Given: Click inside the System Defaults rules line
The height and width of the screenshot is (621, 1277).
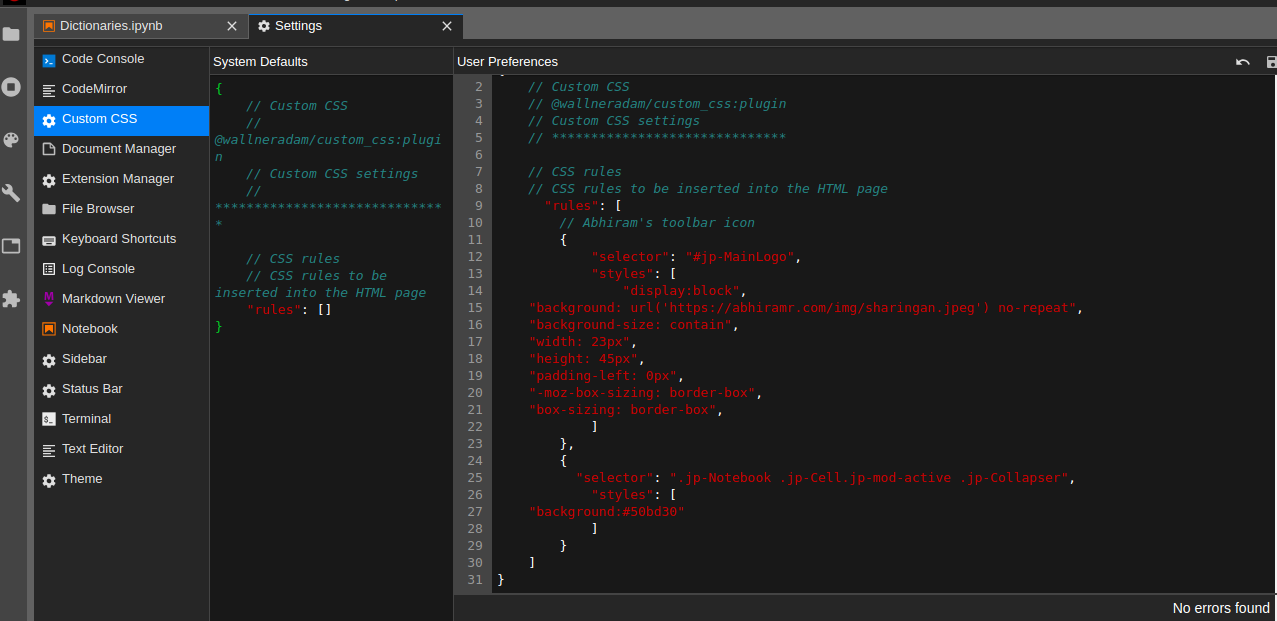Looking at the screenshot, I should click(x=288, y=310).
